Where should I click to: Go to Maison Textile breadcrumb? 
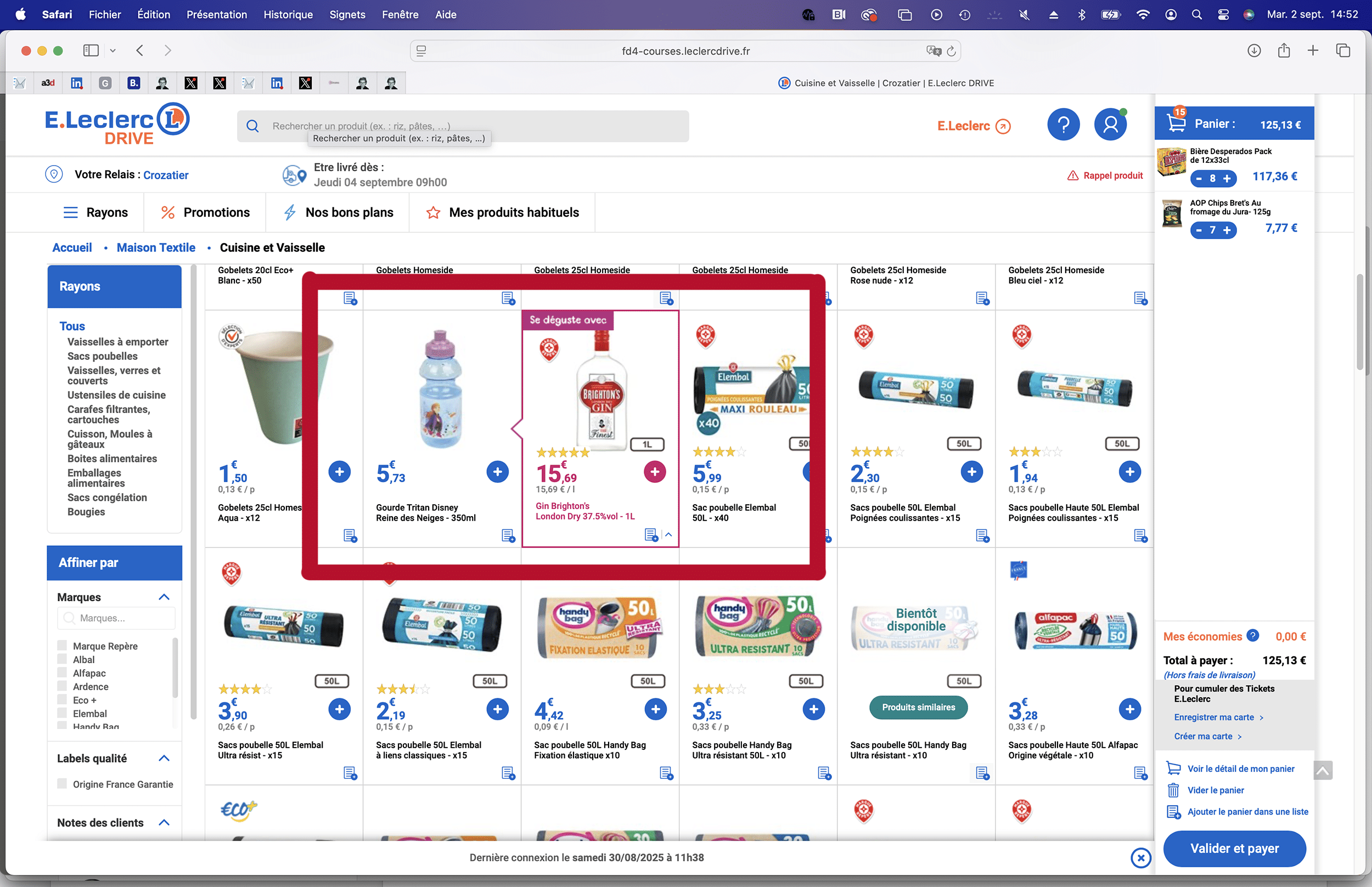click(x=155, y=248)
